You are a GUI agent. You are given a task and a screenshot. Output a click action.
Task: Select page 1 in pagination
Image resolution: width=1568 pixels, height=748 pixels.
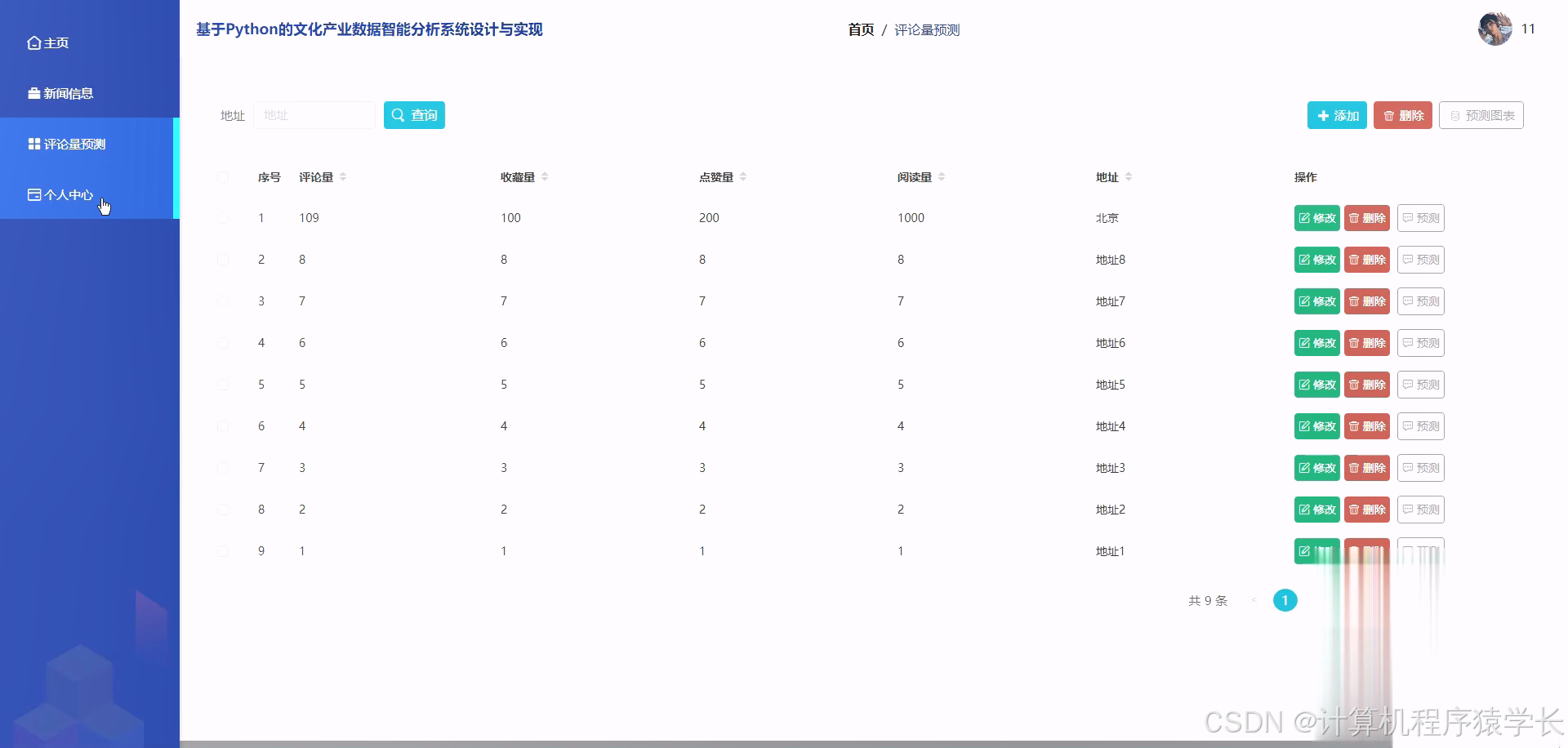click(1285, 600)
